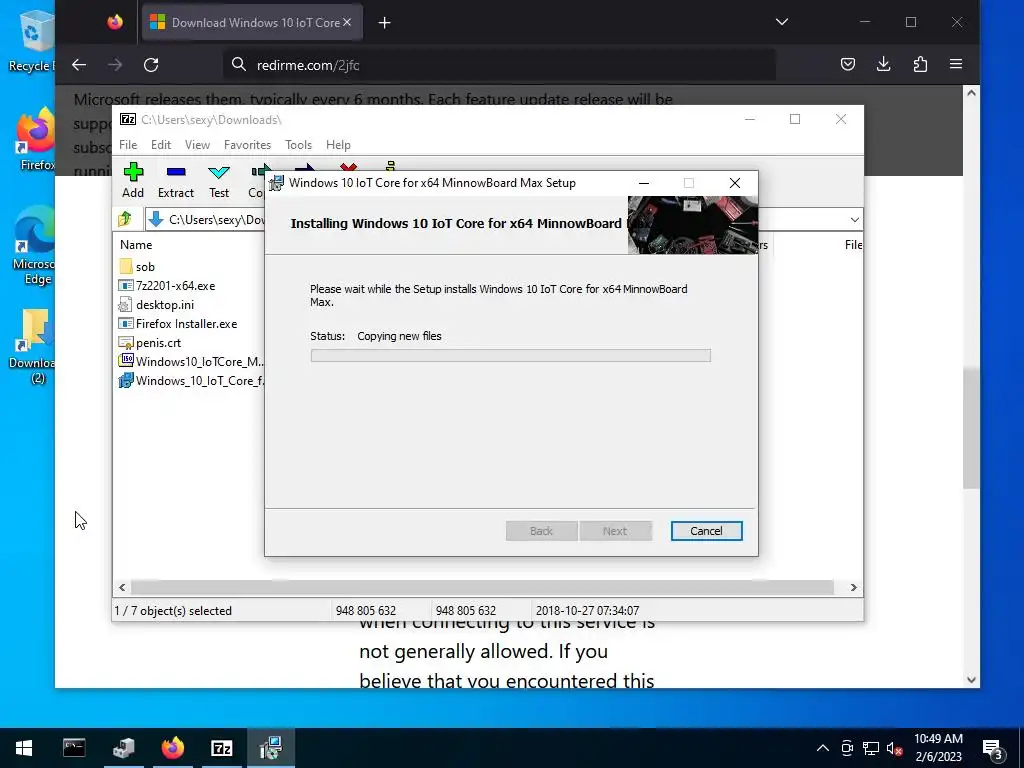Select the Download Windows 10 IoT Core tab

(252, 22)
